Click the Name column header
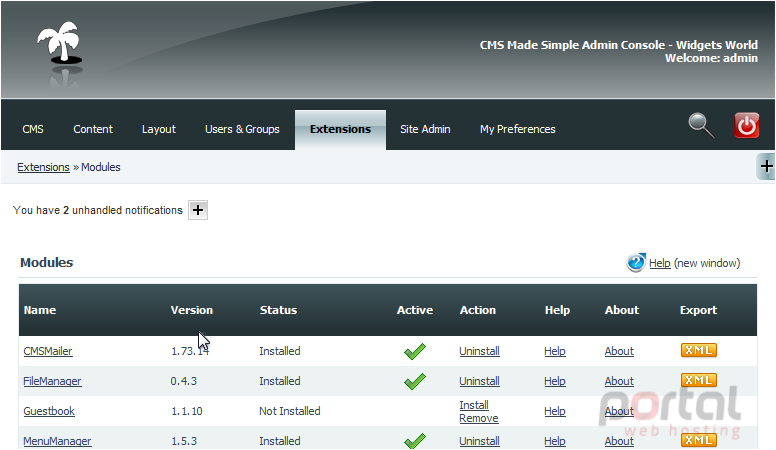The height and width of the screenshot is (450, 776). (x=40, y=310)
